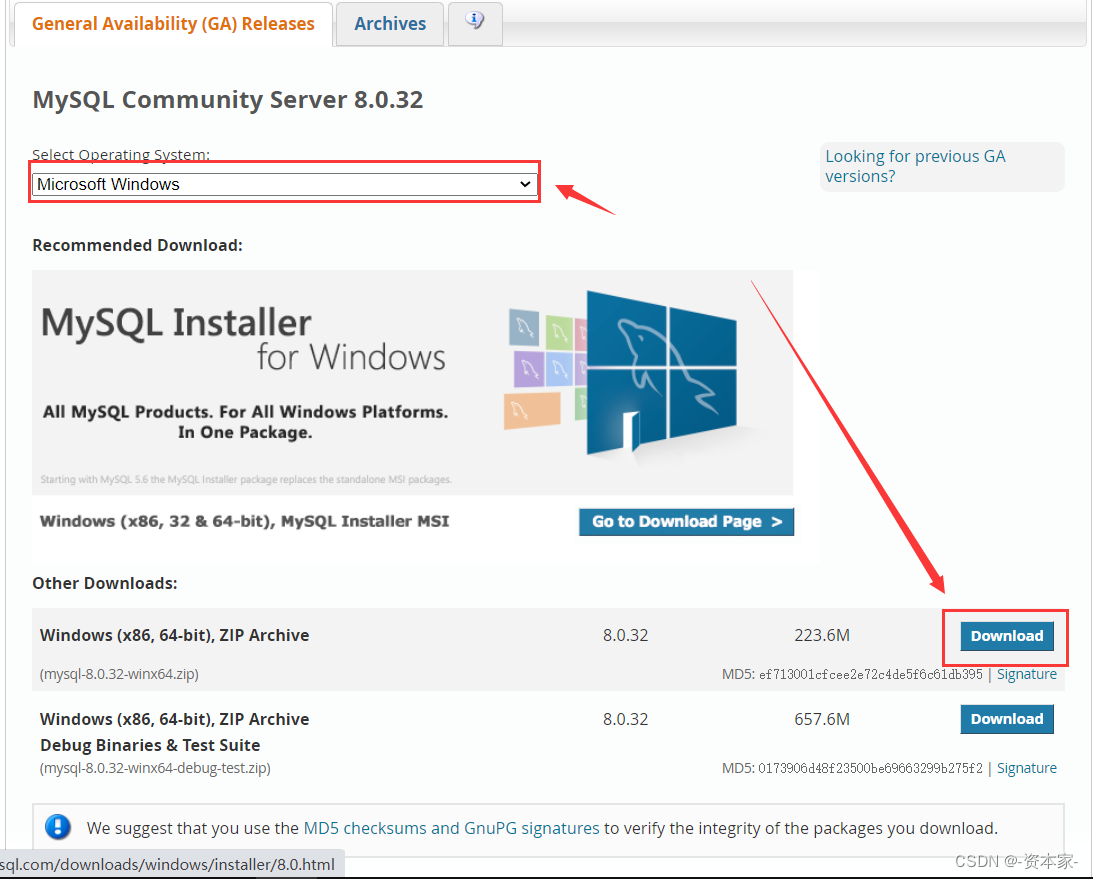This screenshot has width=1093, height=879.
Task: Click the Recommended Download heading
Action: point(137,245)
